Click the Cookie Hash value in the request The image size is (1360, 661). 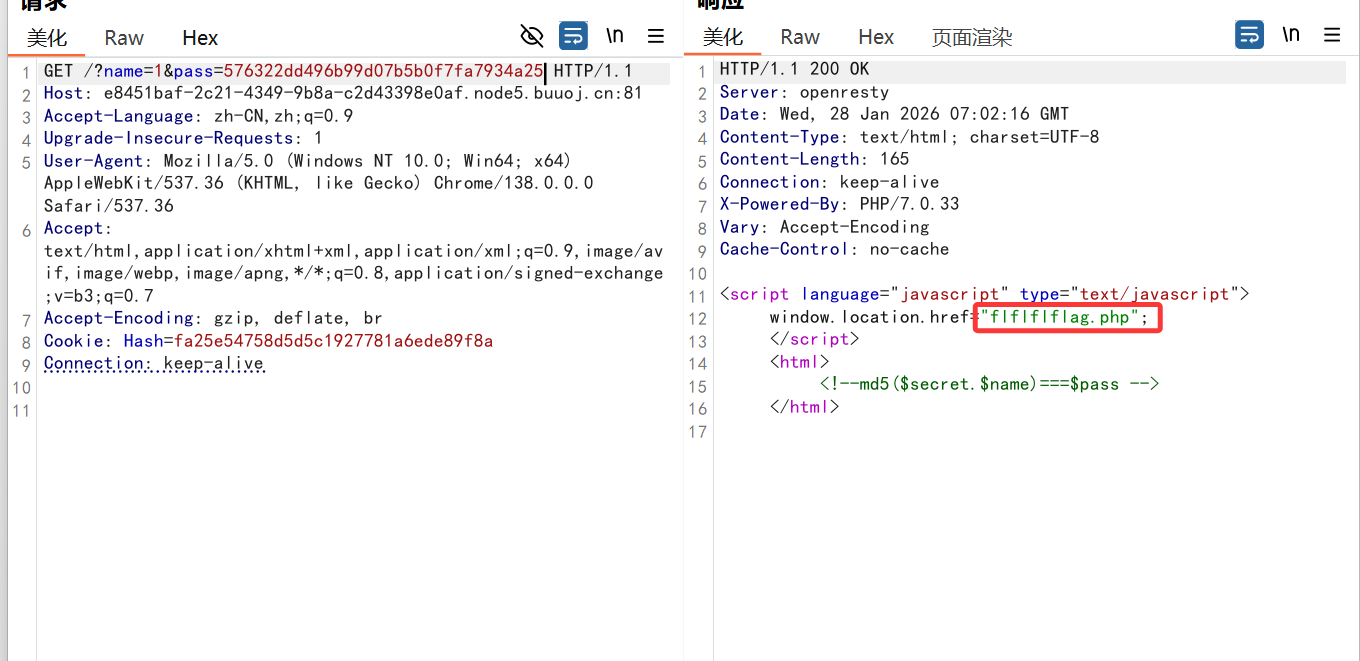(x=333, y=341)
